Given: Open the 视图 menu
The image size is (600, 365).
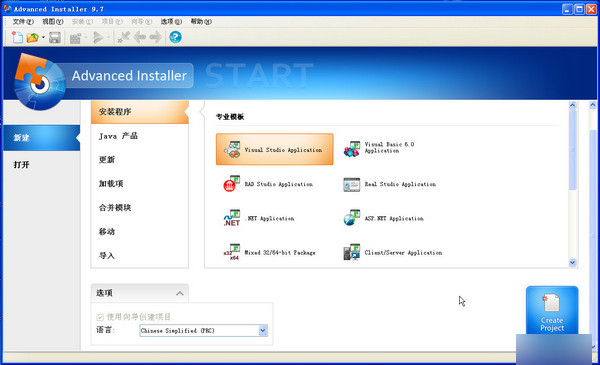Looking at the screenshot, I should pos(52,21).
